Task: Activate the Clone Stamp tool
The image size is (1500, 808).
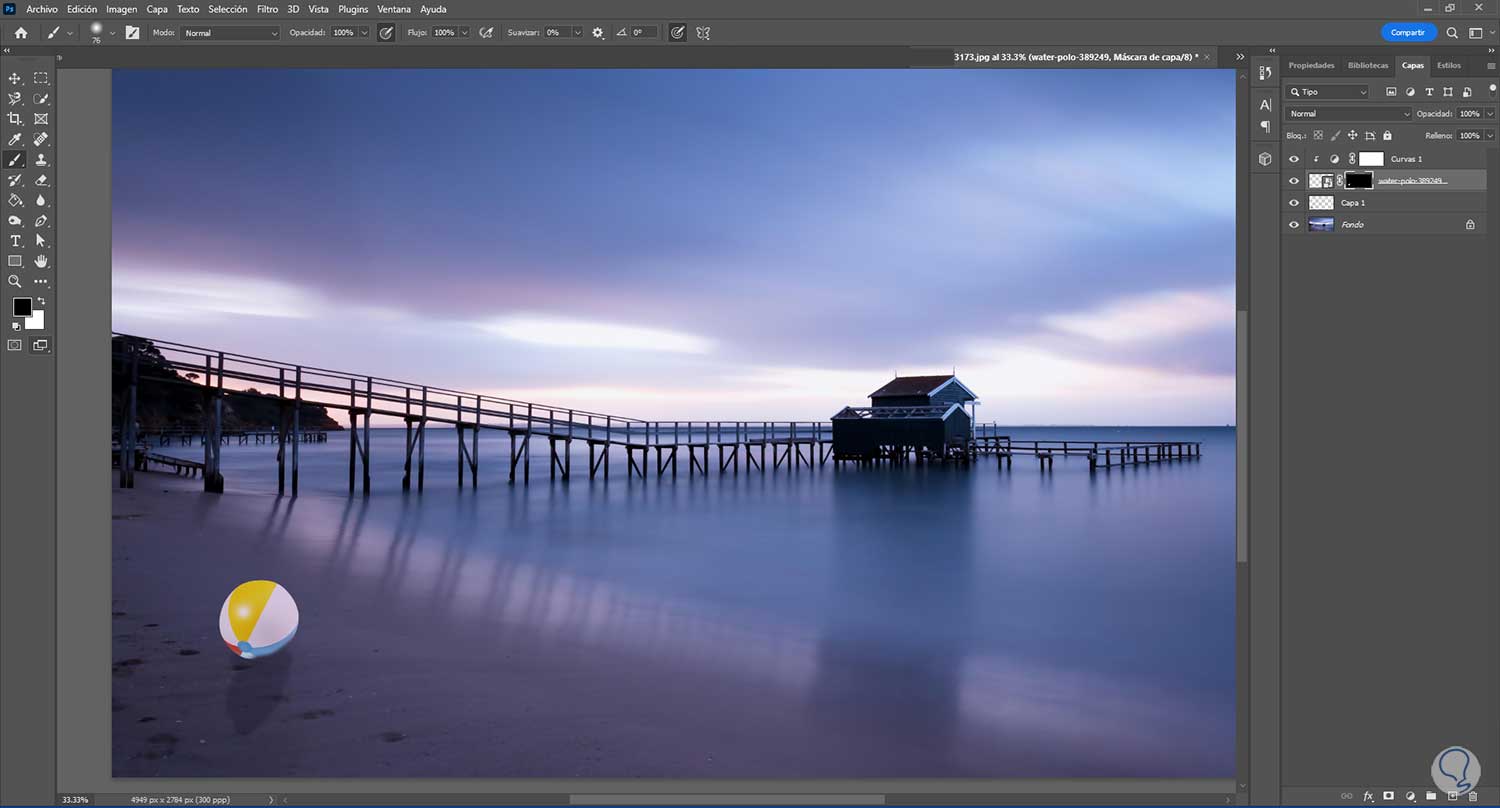Action: (41, 160)
